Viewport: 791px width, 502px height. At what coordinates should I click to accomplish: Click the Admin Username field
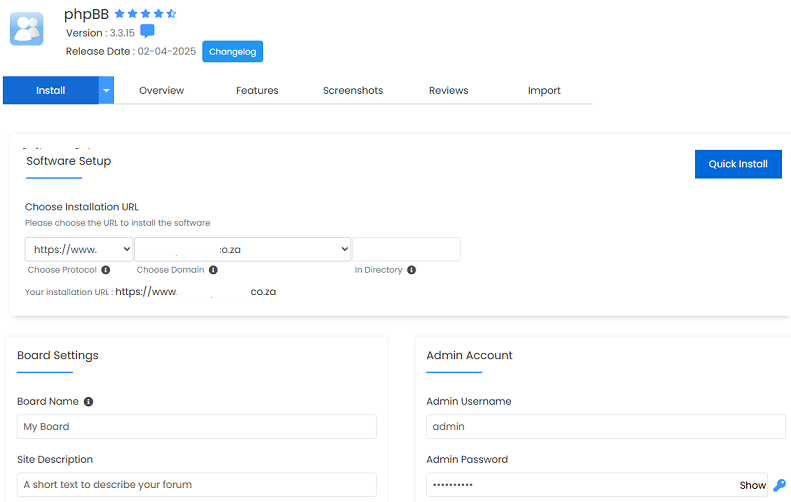click(606, 427)
